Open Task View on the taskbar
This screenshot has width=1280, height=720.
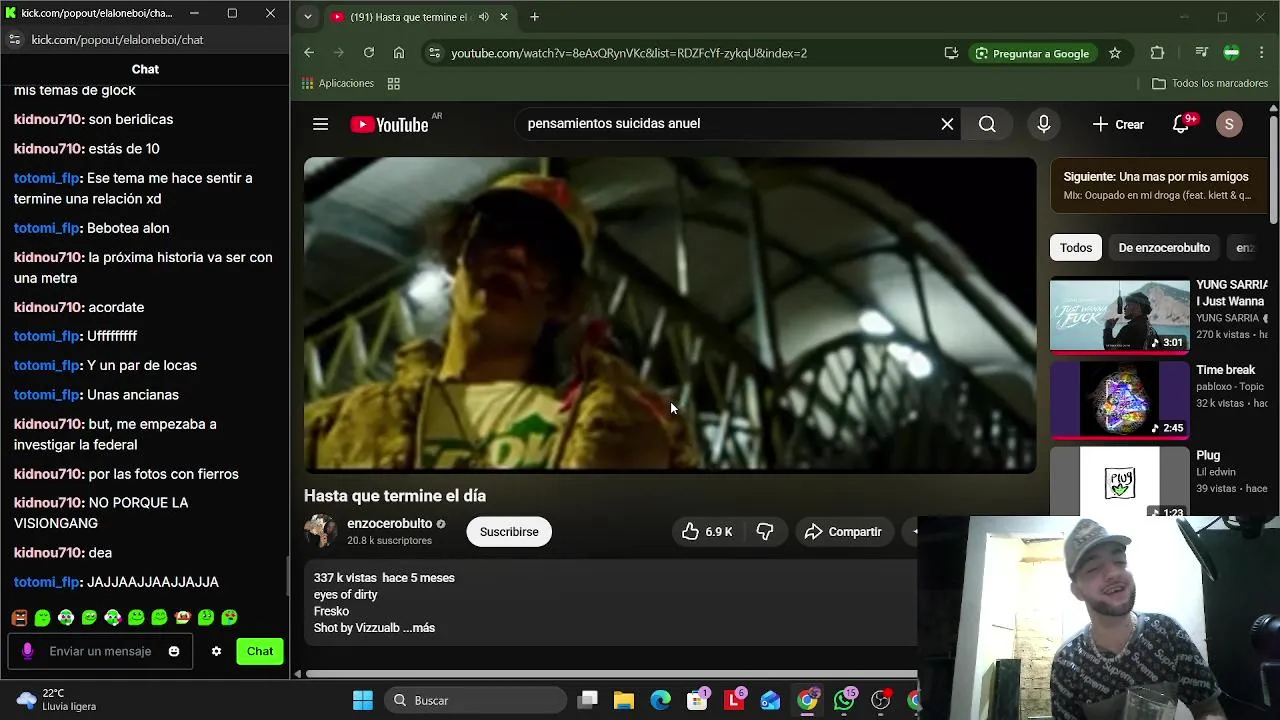click(x=588, y=700)
